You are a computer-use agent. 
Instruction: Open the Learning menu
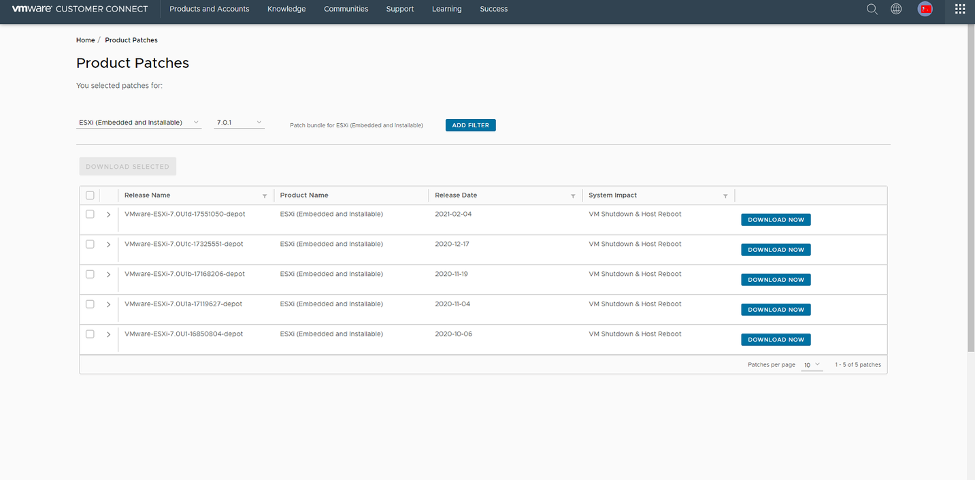pos(447,9)
